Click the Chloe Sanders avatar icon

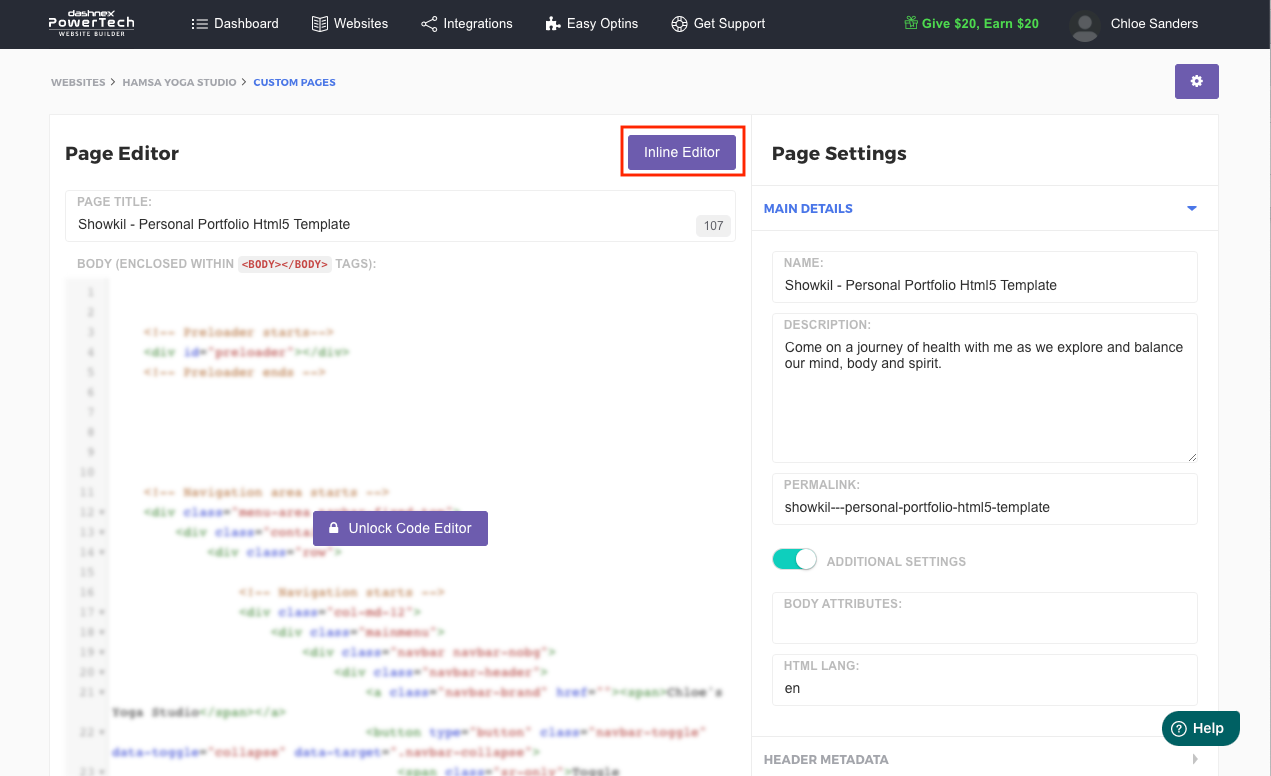click(1085, 24)
